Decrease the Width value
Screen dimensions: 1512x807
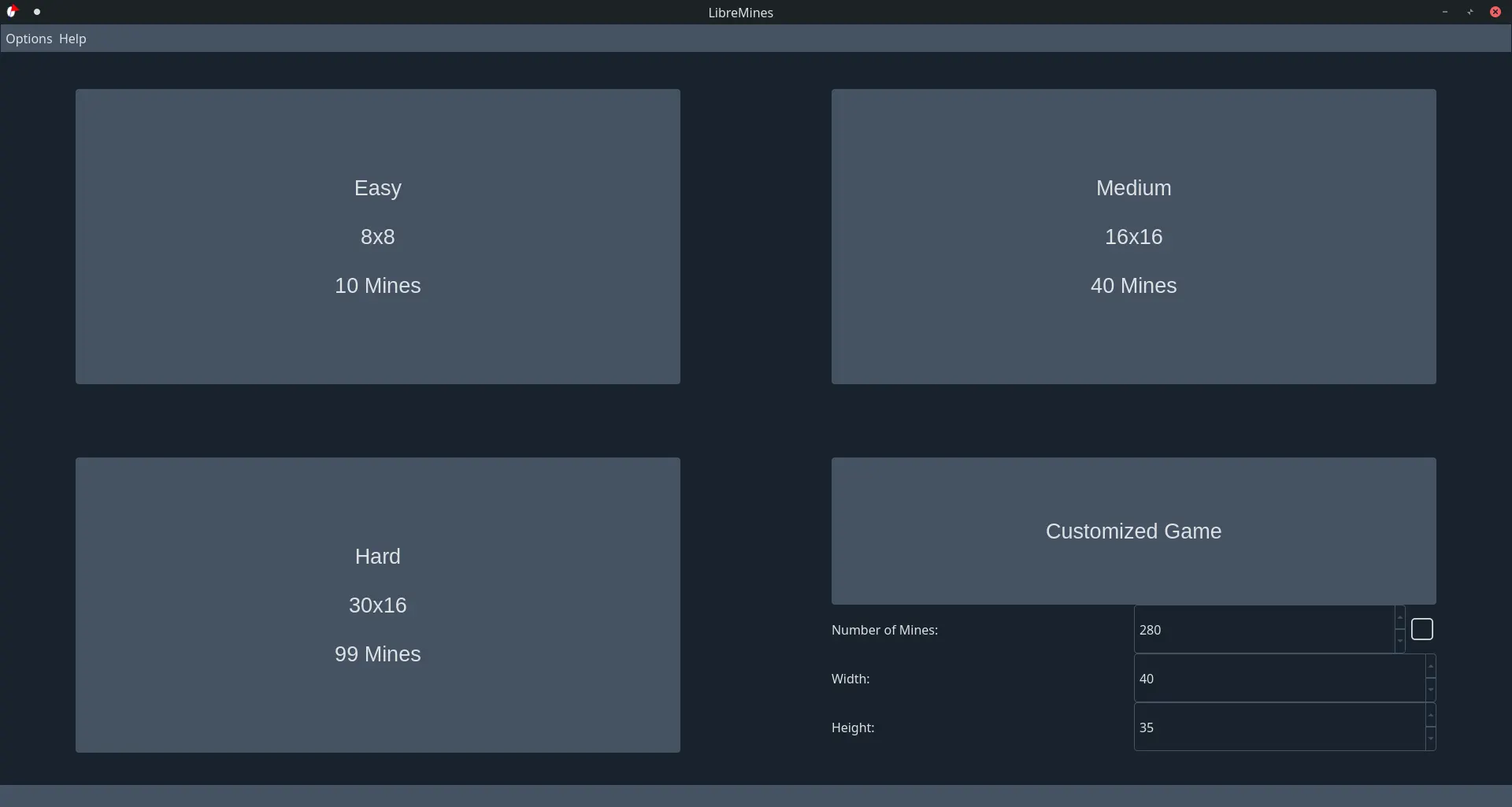click(1431, 690)
